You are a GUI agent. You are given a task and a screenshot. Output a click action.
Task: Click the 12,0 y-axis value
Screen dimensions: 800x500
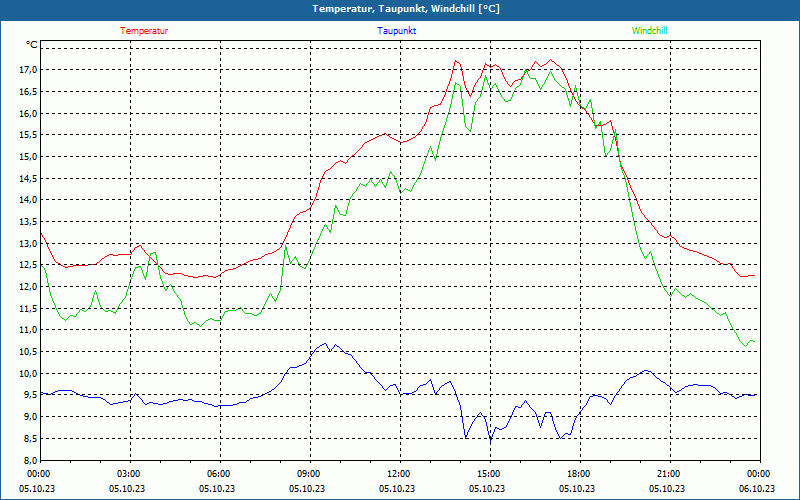coord(29,287)
